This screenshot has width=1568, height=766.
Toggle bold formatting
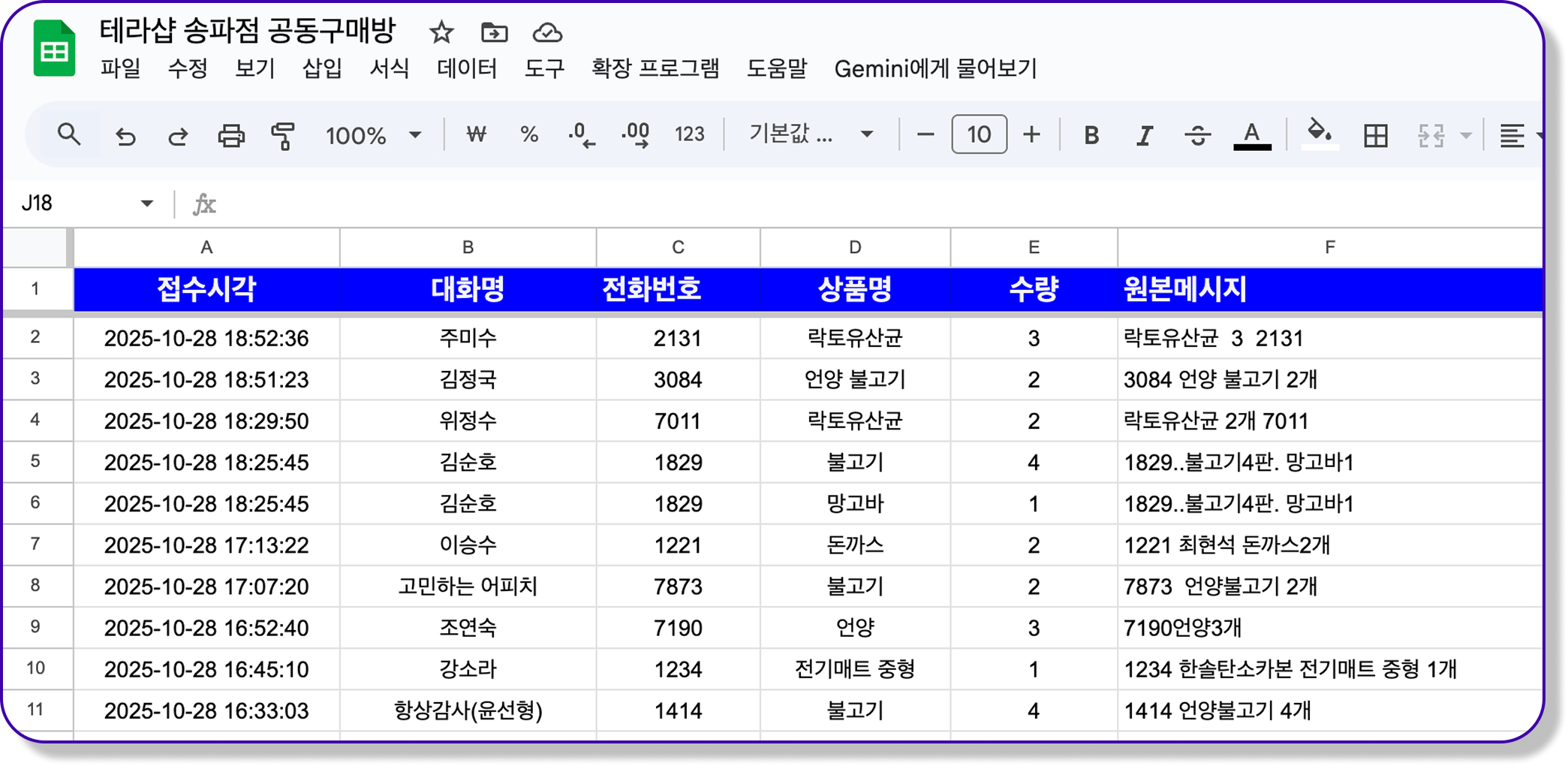(1090, 135)
